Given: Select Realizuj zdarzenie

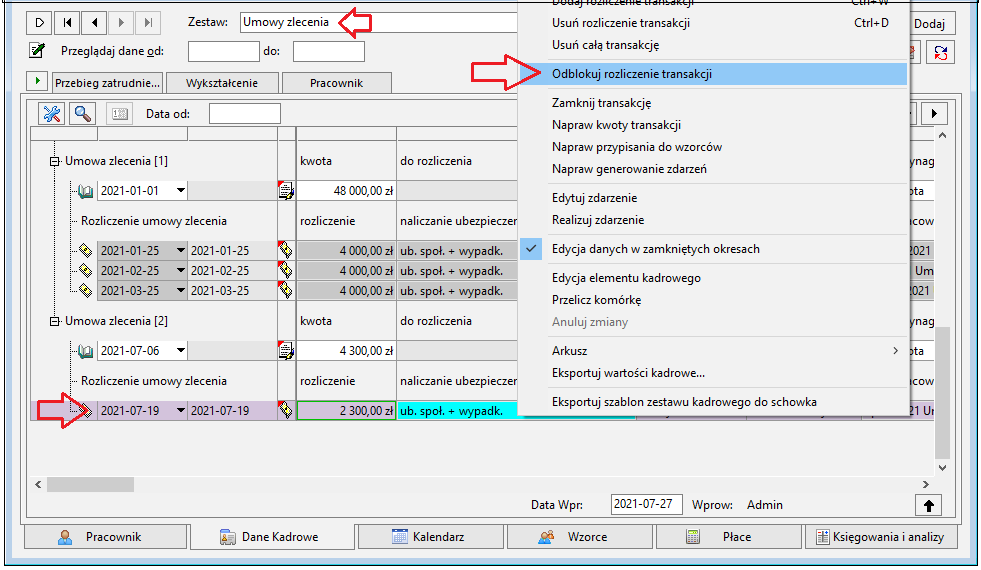Looking at the screenshot, I should 713,220.
